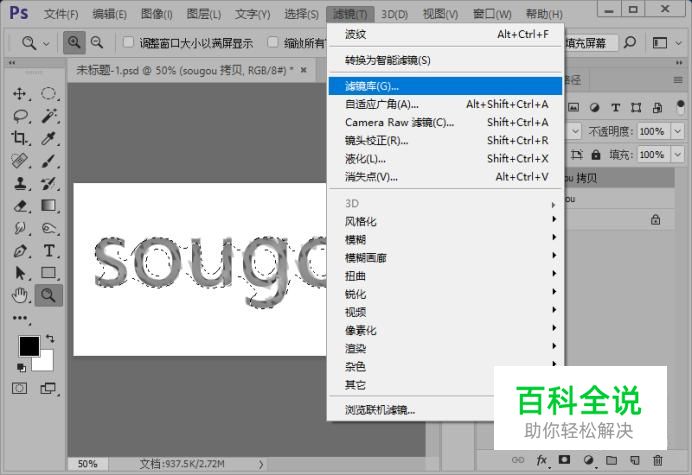The width and height of the screenshot is (692, 475).
Task: Choose Liquify from Filter menu
Action: click(x=445, y=158)
